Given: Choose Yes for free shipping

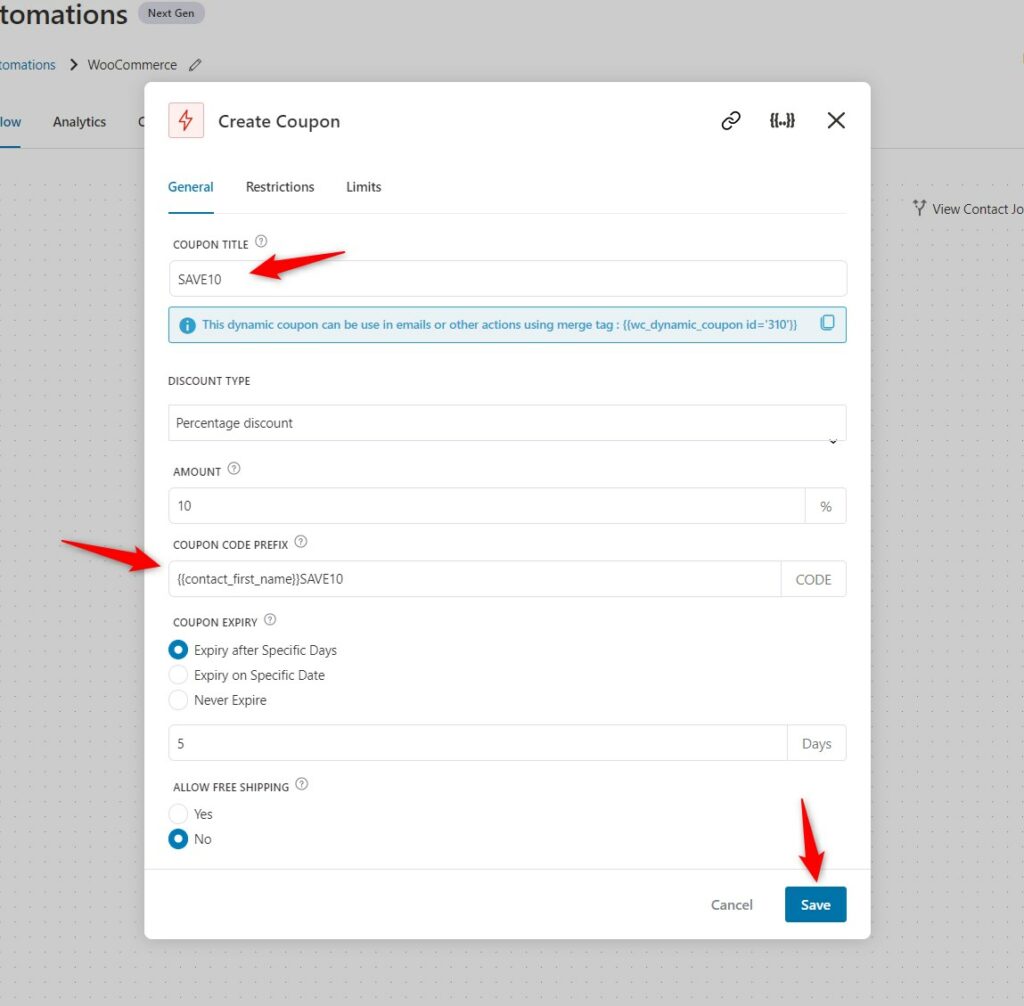Looking at the screenshot, I should (178, 814).
